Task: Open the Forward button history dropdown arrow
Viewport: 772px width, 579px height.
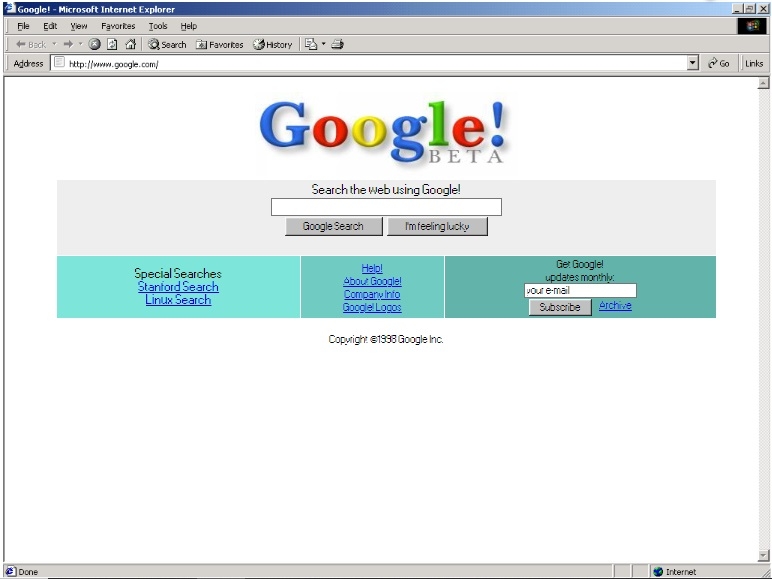Action: click(81, 44)
